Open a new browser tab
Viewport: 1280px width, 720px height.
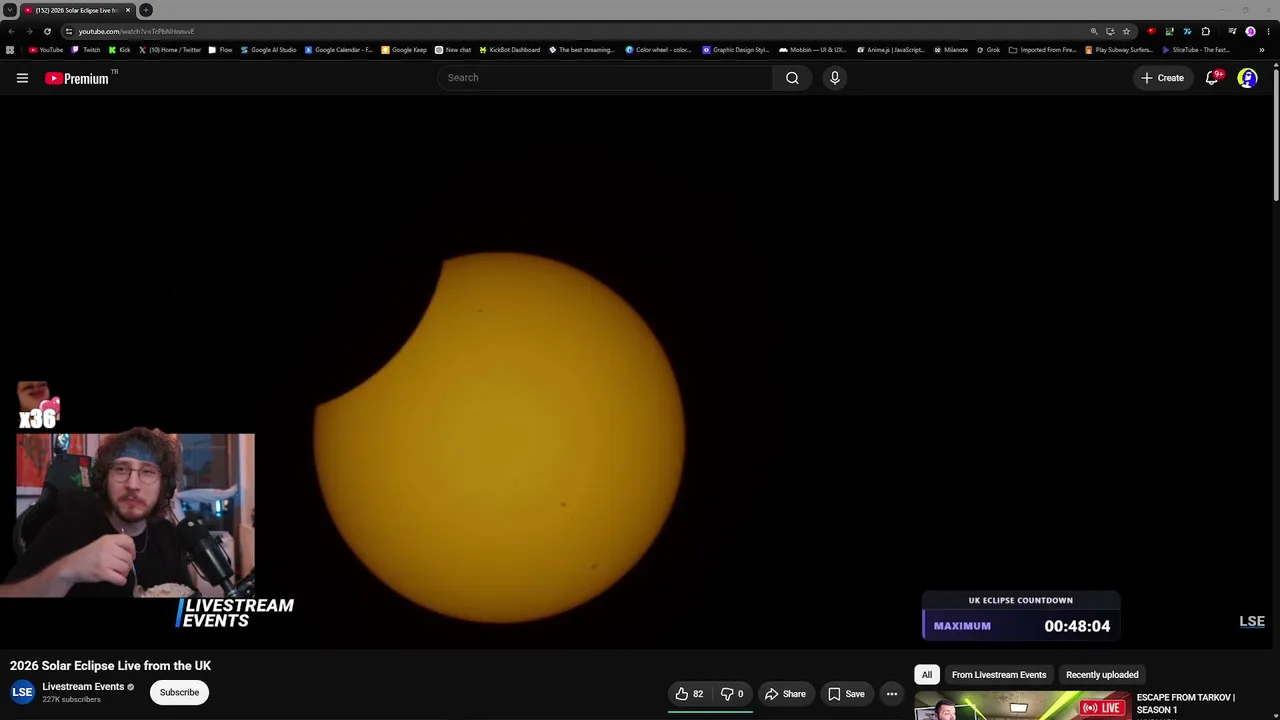(x=146, y=10)
